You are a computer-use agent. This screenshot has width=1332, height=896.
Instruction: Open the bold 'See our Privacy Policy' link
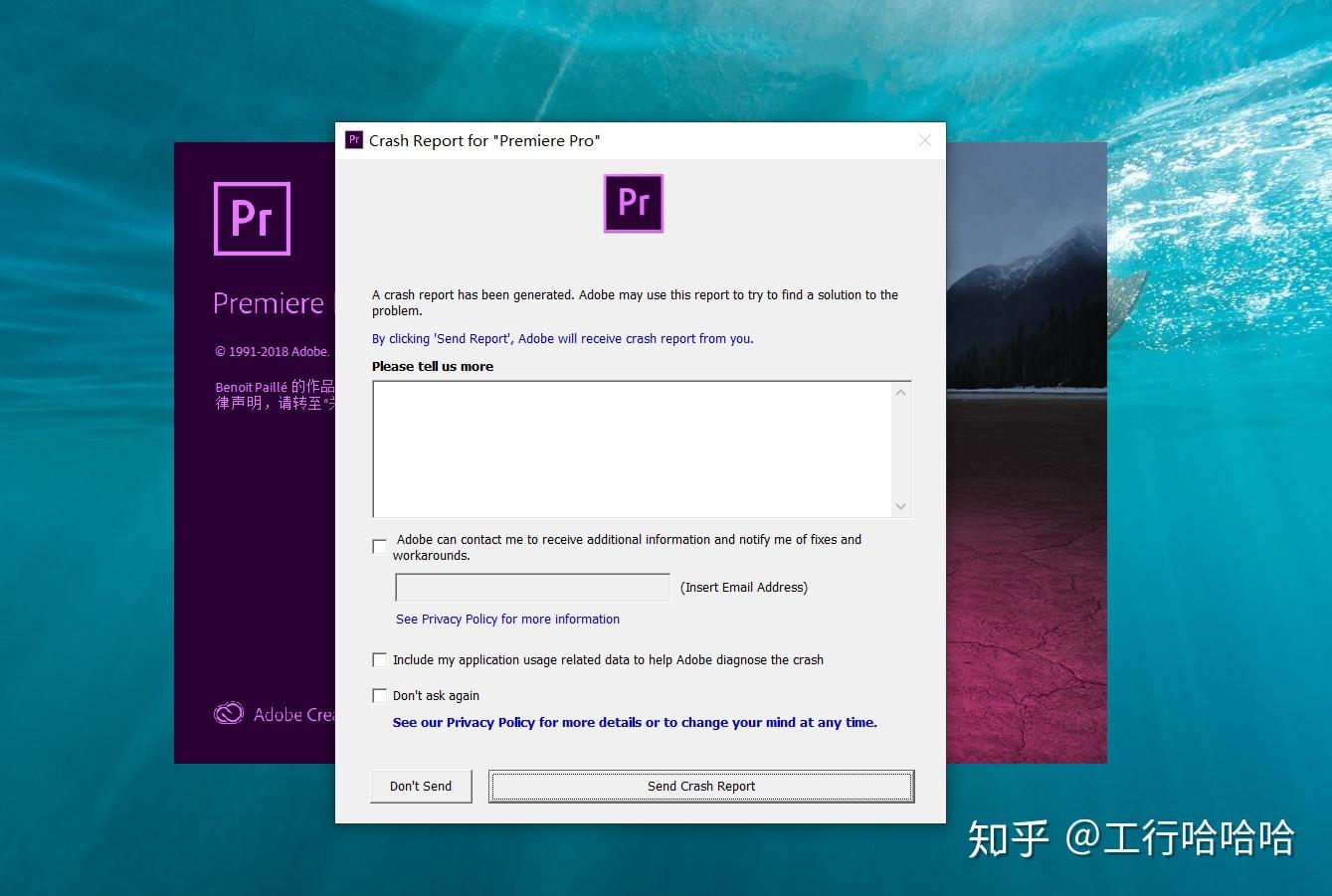coord(635,722)
